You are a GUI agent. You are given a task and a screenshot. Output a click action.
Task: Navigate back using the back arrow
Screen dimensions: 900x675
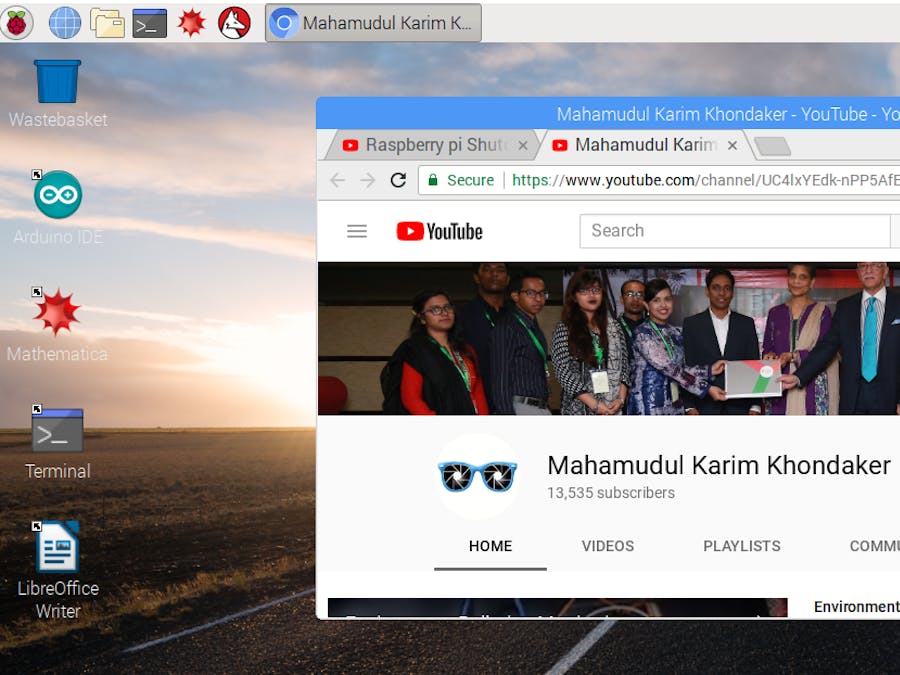click(x=337, y=180)
